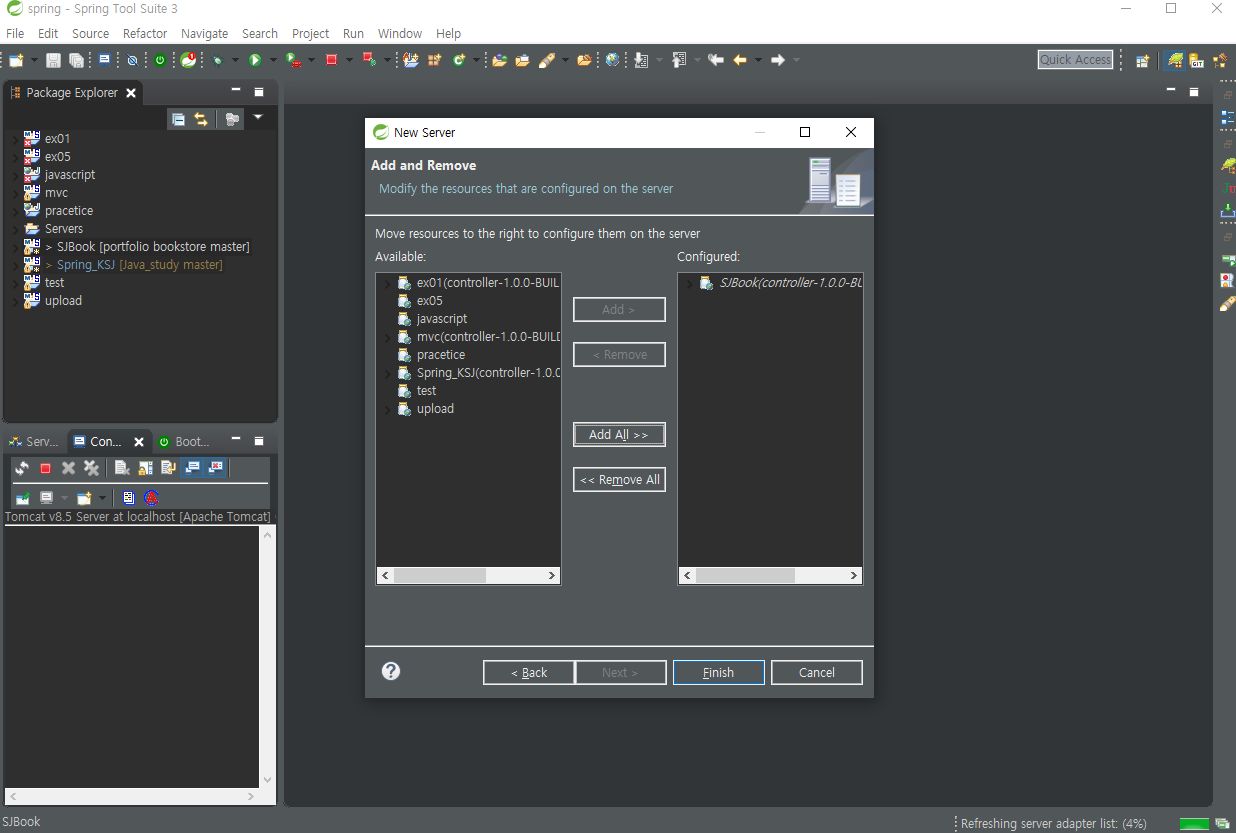Select the pracetice resource in Available list

click(x=440, y=355)
